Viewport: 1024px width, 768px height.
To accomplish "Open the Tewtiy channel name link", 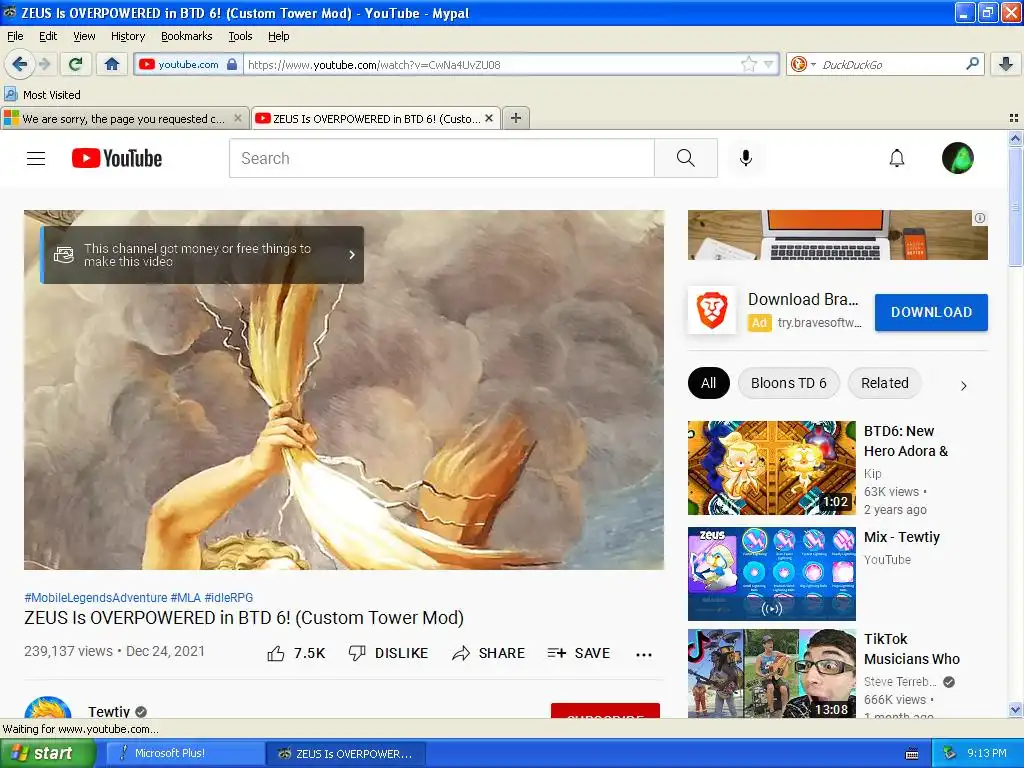I will (109, 711).
